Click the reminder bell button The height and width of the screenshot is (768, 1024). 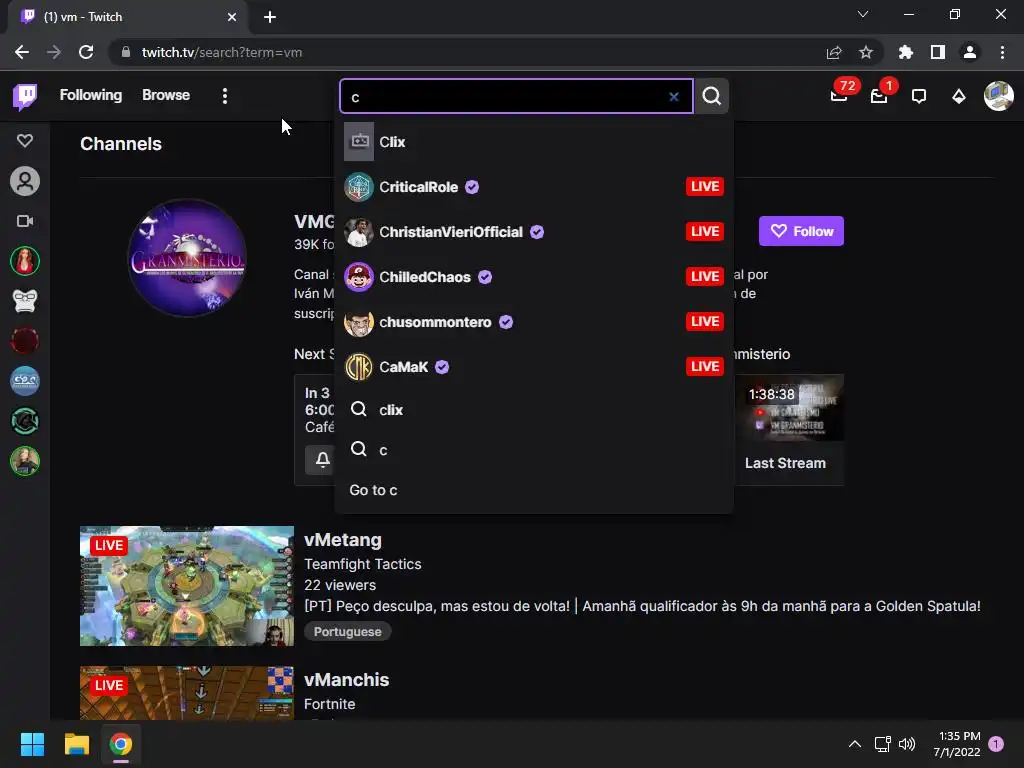point(323,460)
